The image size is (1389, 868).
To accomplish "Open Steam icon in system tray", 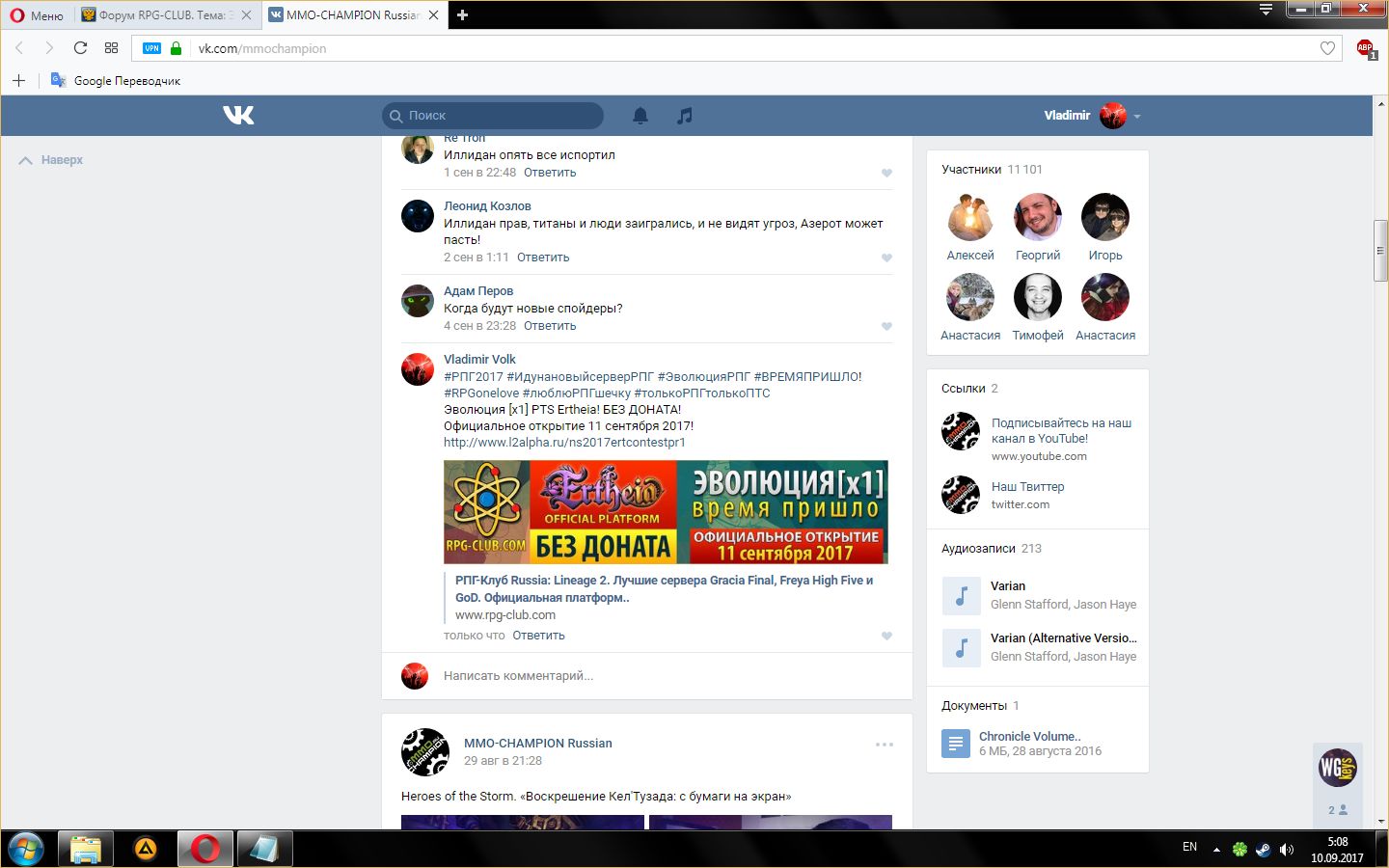I will point(1263,850).
